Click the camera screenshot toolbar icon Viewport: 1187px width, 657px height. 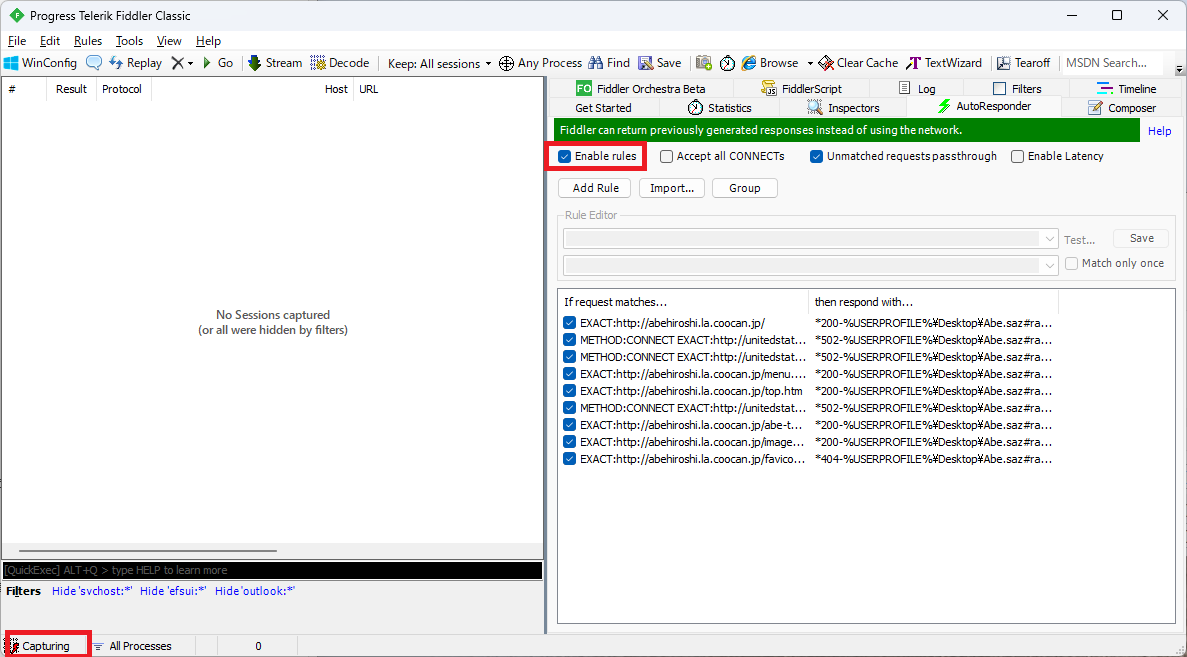704,63
